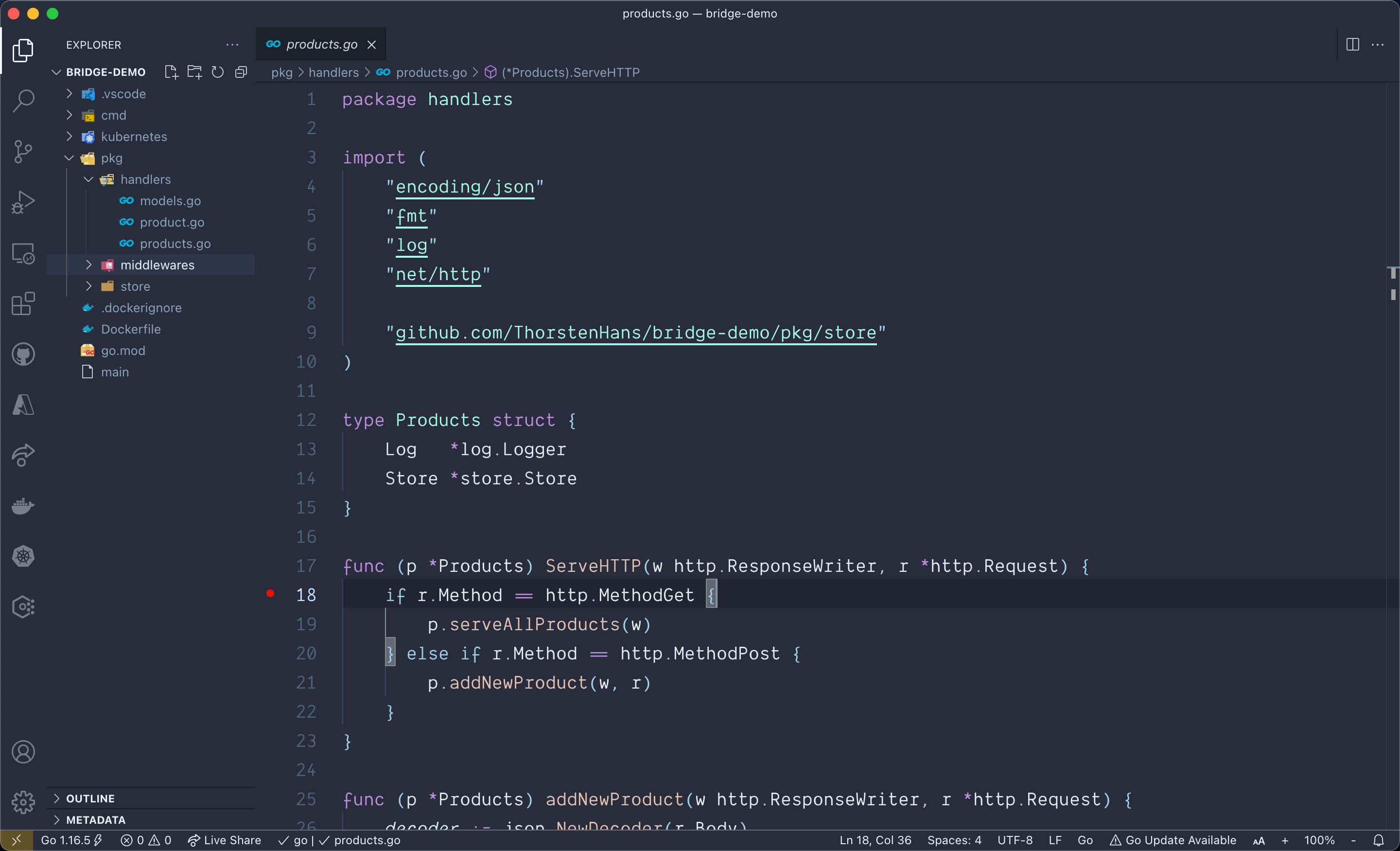Click the New File icon in explorer header
The width and height of the screenshot is (1400, 851).
click(171, 72)
